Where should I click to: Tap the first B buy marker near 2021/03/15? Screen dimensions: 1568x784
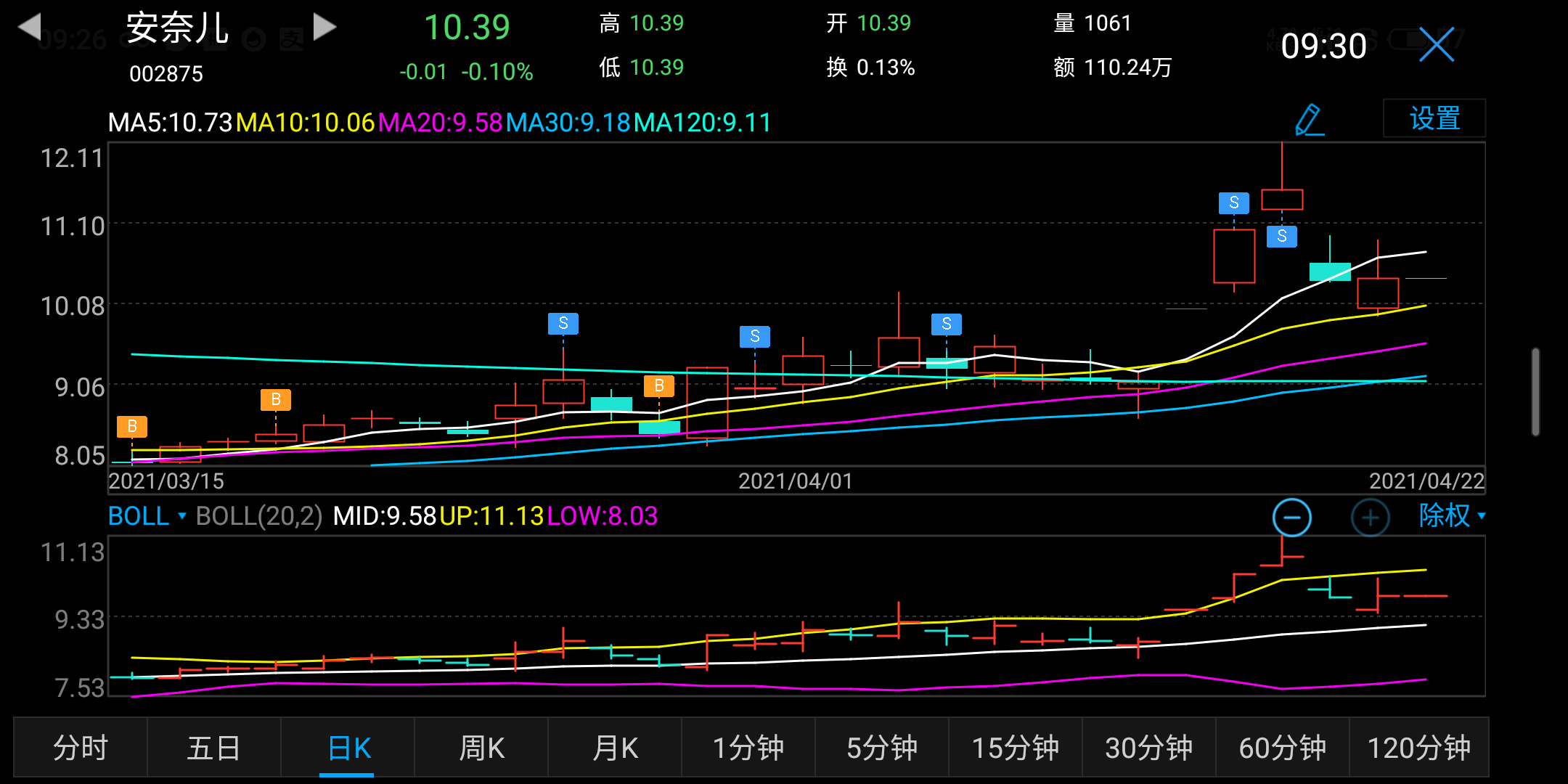point(132,426)
